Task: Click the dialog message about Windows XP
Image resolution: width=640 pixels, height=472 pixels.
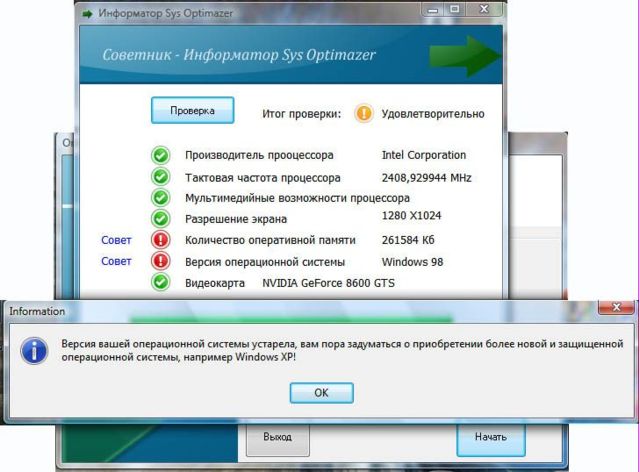Action: click(x=342, y=350)
